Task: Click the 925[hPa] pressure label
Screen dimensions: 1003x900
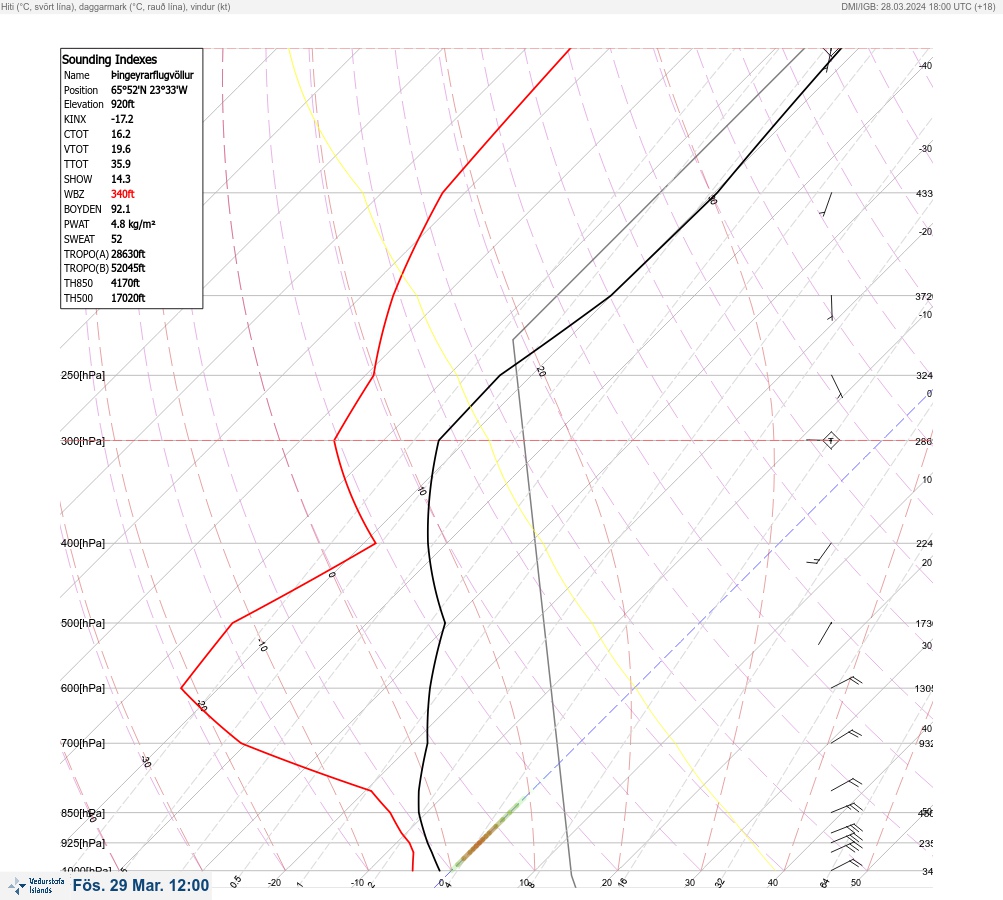Action: [x=83, y=843]
